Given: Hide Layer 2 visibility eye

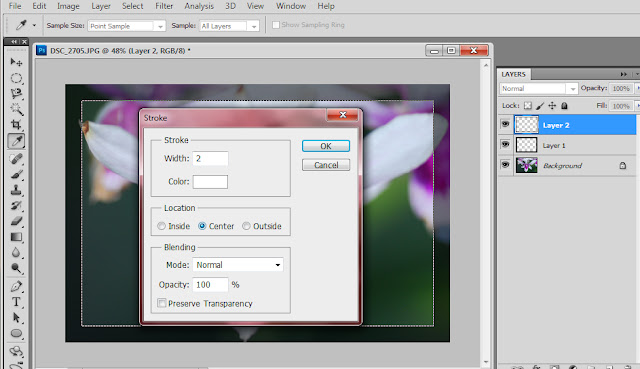Looking at the screenshot, I should pyautogui.click(x=505, y=124).
